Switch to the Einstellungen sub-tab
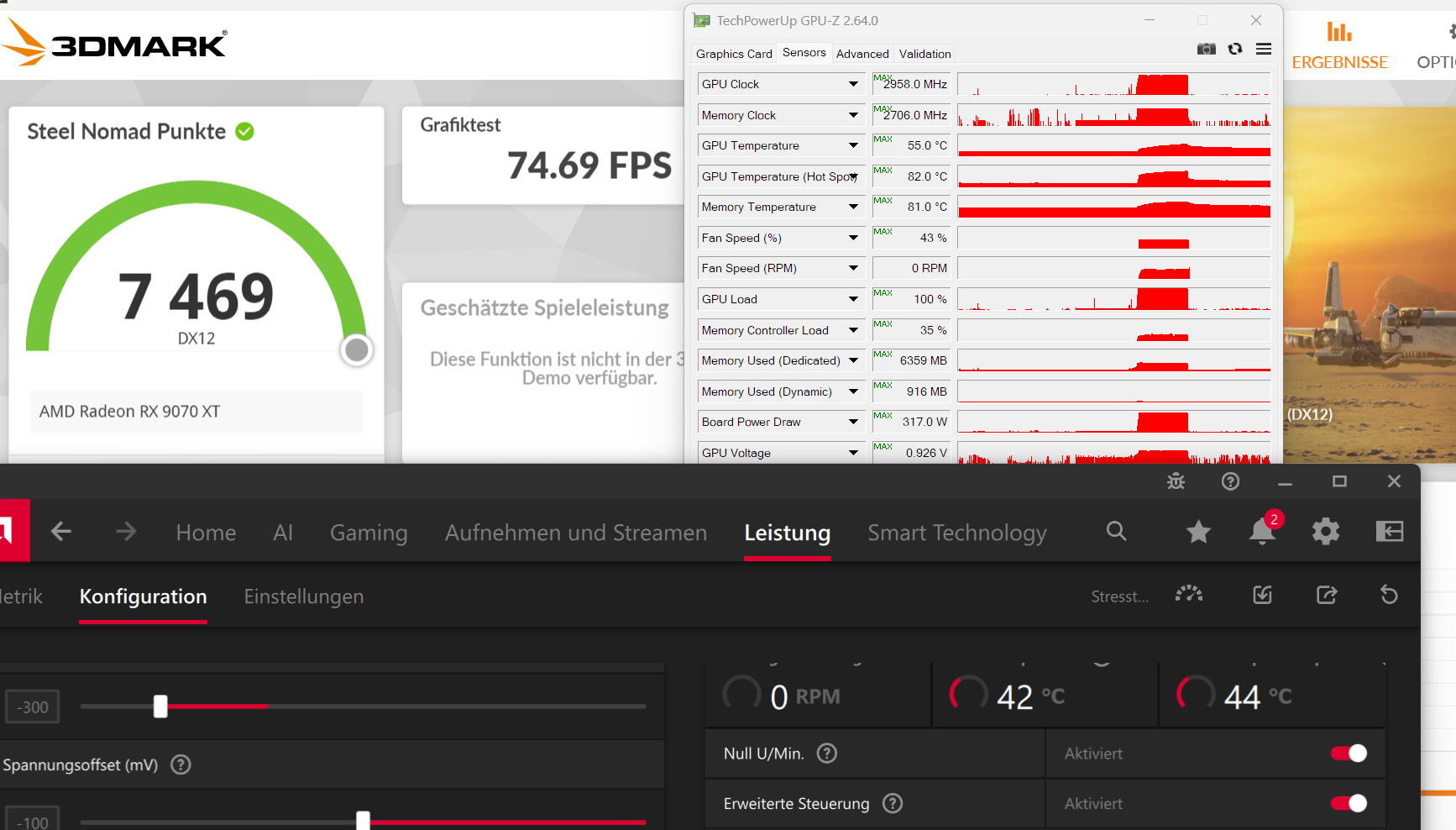1456x830 pixels. [304, 596]
